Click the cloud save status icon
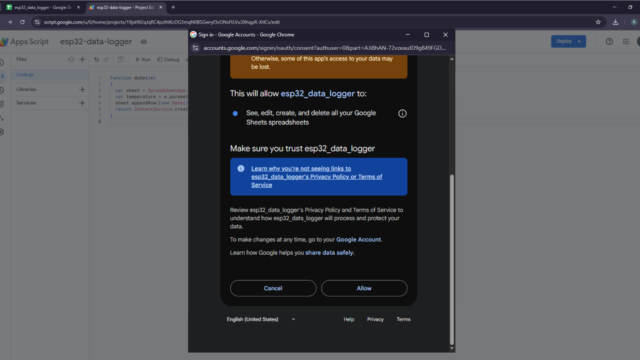 point(144,42)
